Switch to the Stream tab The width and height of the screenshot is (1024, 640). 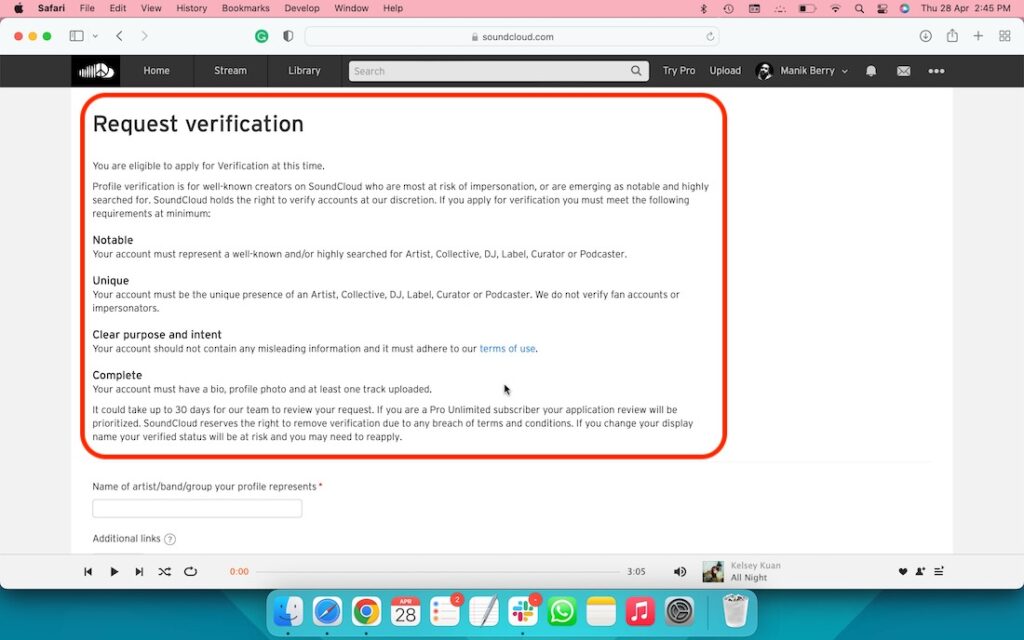[x=230, y=71]
